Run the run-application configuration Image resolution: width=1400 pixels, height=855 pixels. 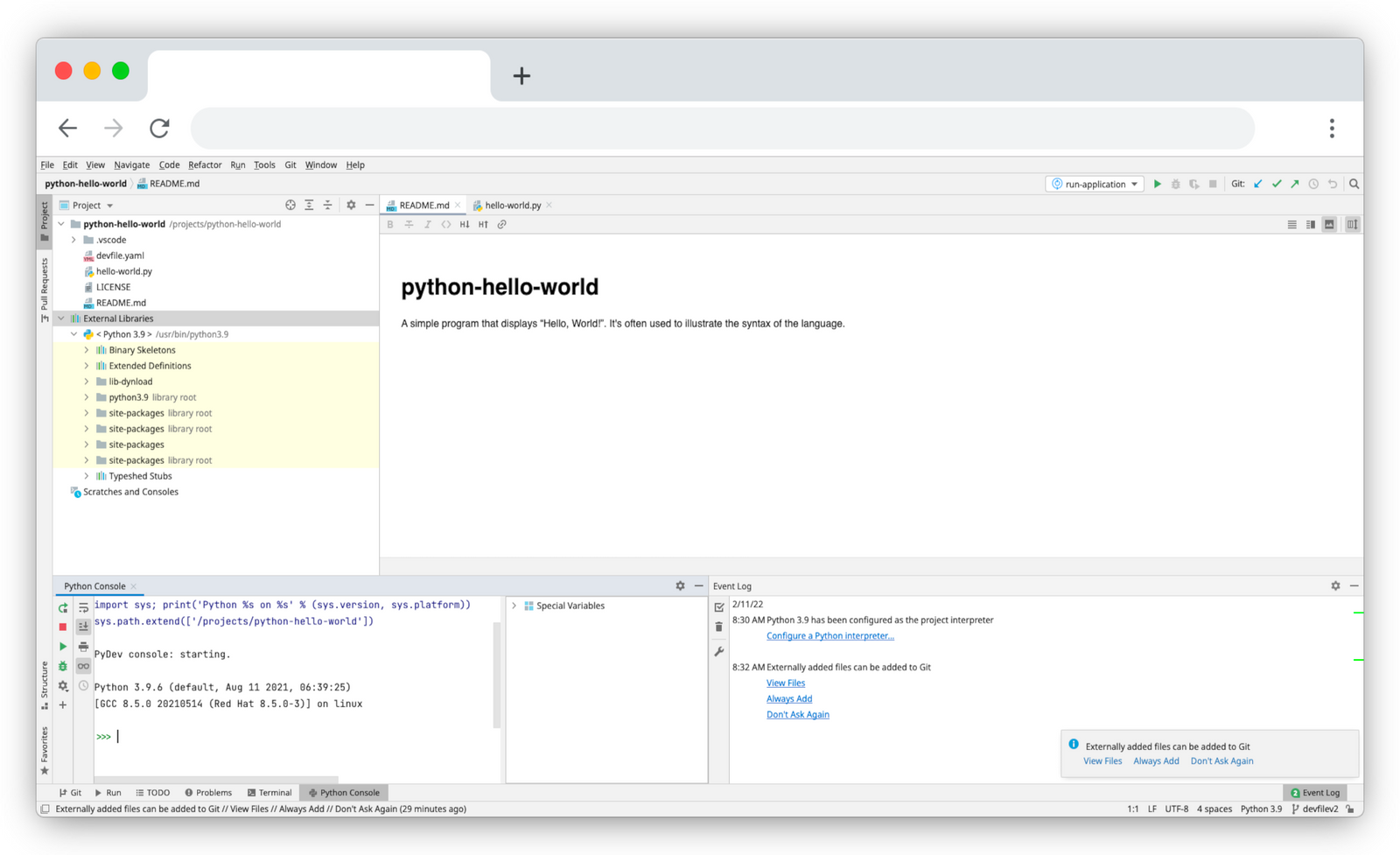(1157, 184)
